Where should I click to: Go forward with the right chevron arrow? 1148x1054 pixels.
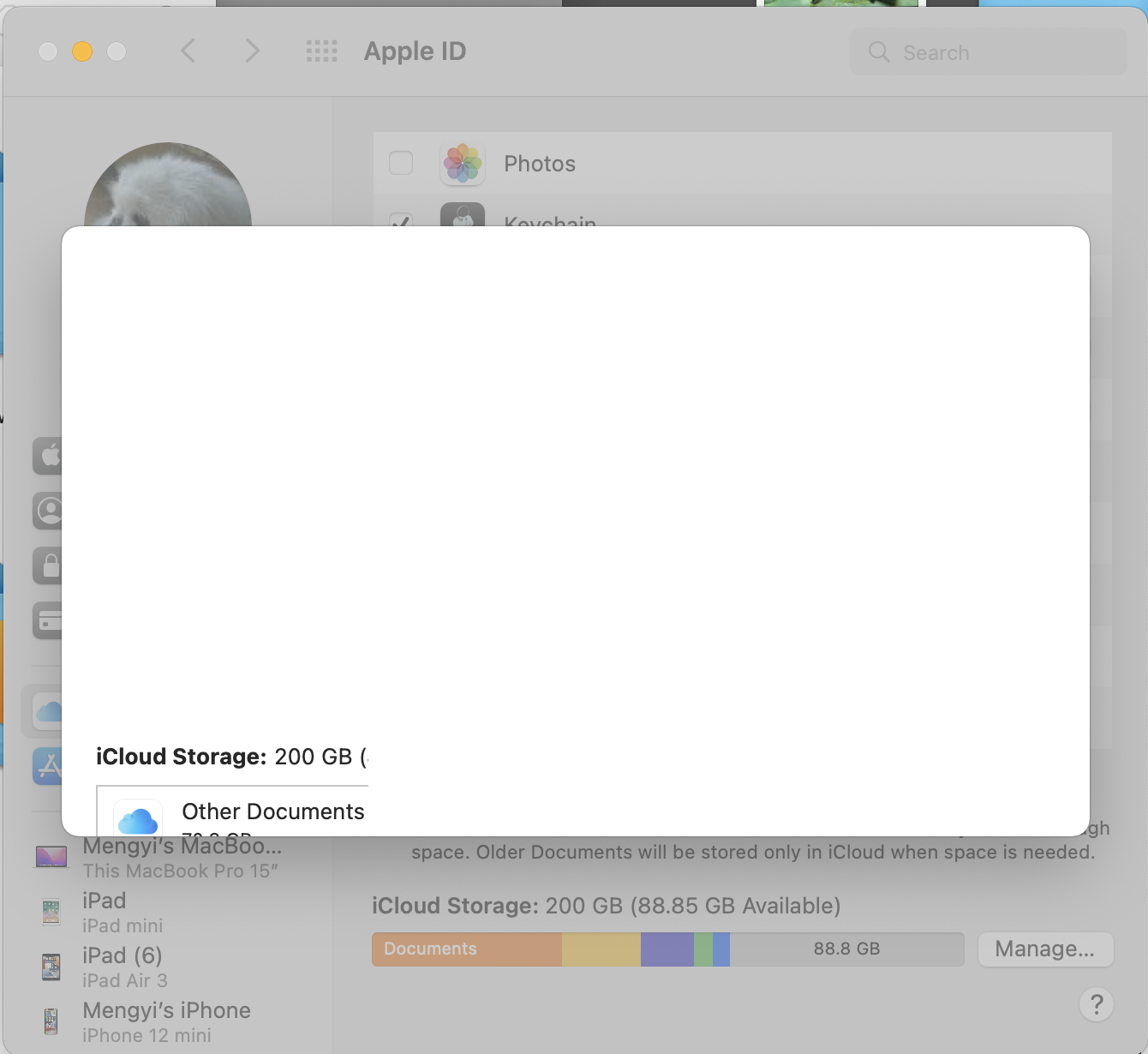pyautogui.click(x=252, y=51)
